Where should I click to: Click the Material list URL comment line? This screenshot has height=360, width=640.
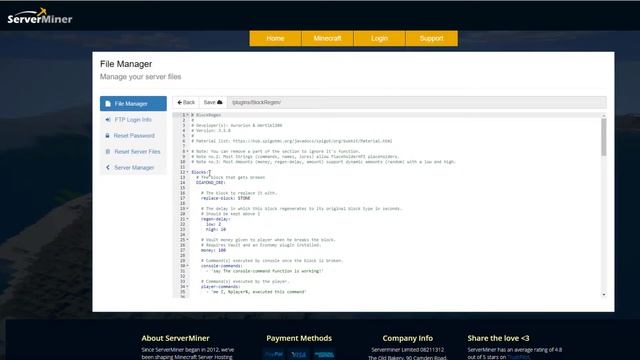(x=291, y=141)
